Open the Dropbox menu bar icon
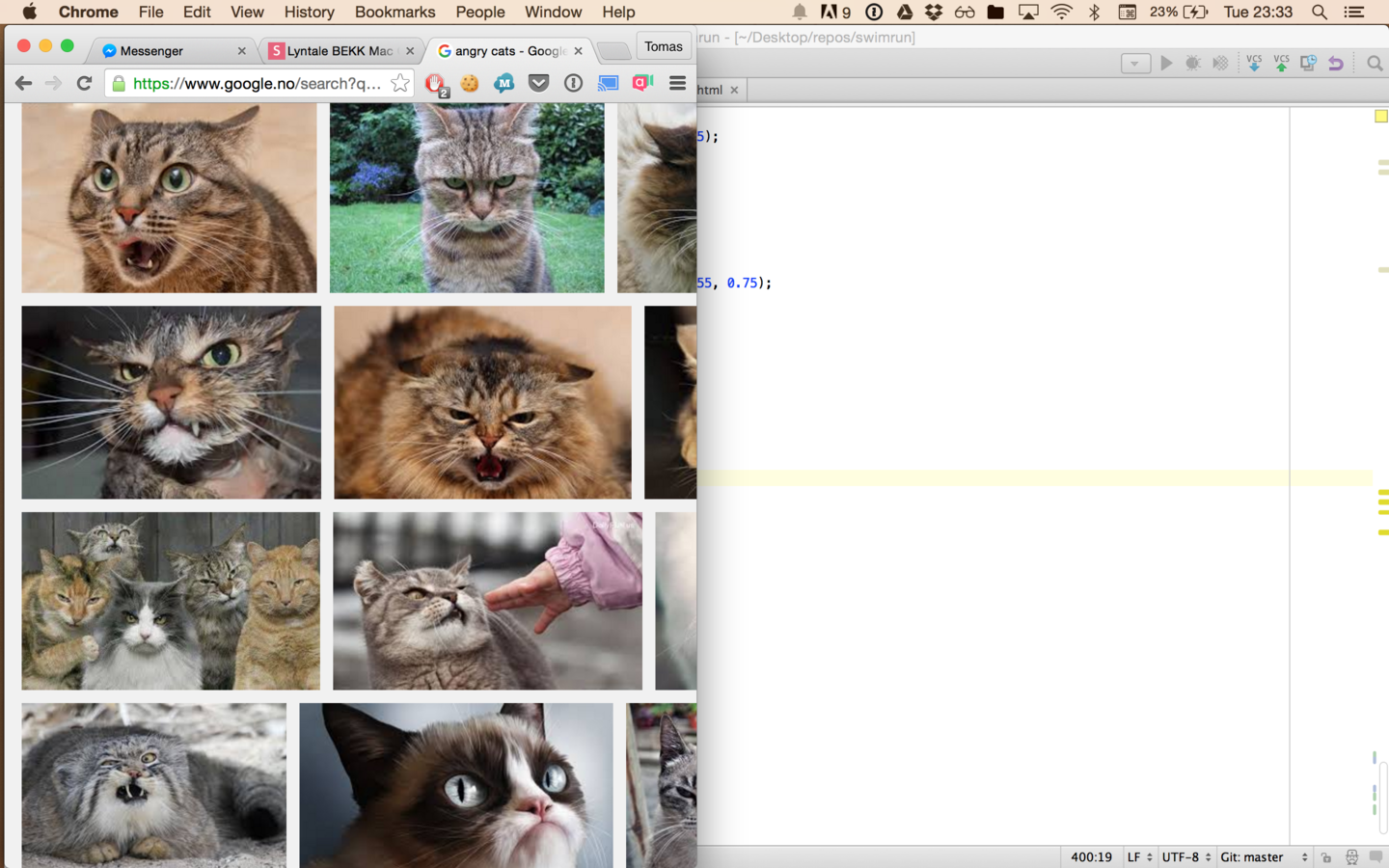This screenshot has width=1389, height=868. (933, 12)
